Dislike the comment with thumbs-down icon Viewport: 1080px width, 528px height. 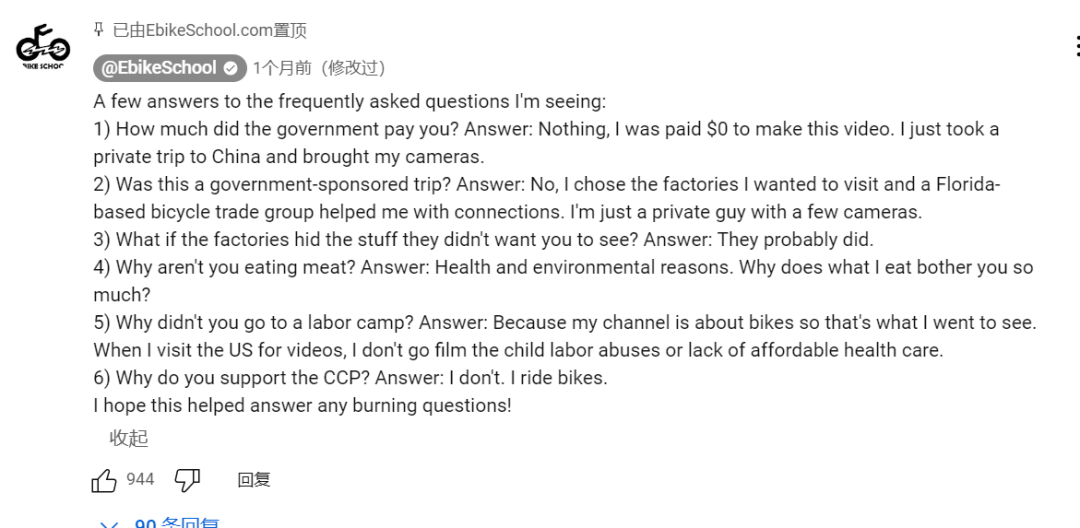187,481
